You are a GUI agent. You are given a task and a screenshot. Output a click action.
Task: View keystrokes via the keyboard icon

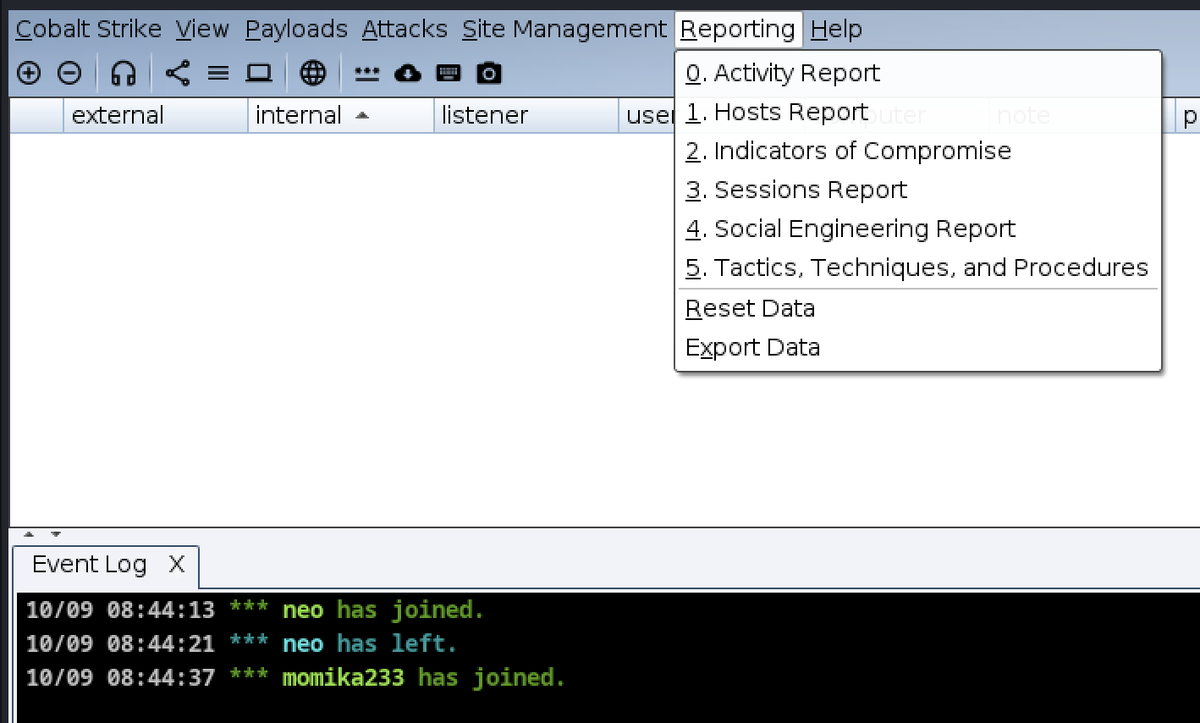[449, 73]
